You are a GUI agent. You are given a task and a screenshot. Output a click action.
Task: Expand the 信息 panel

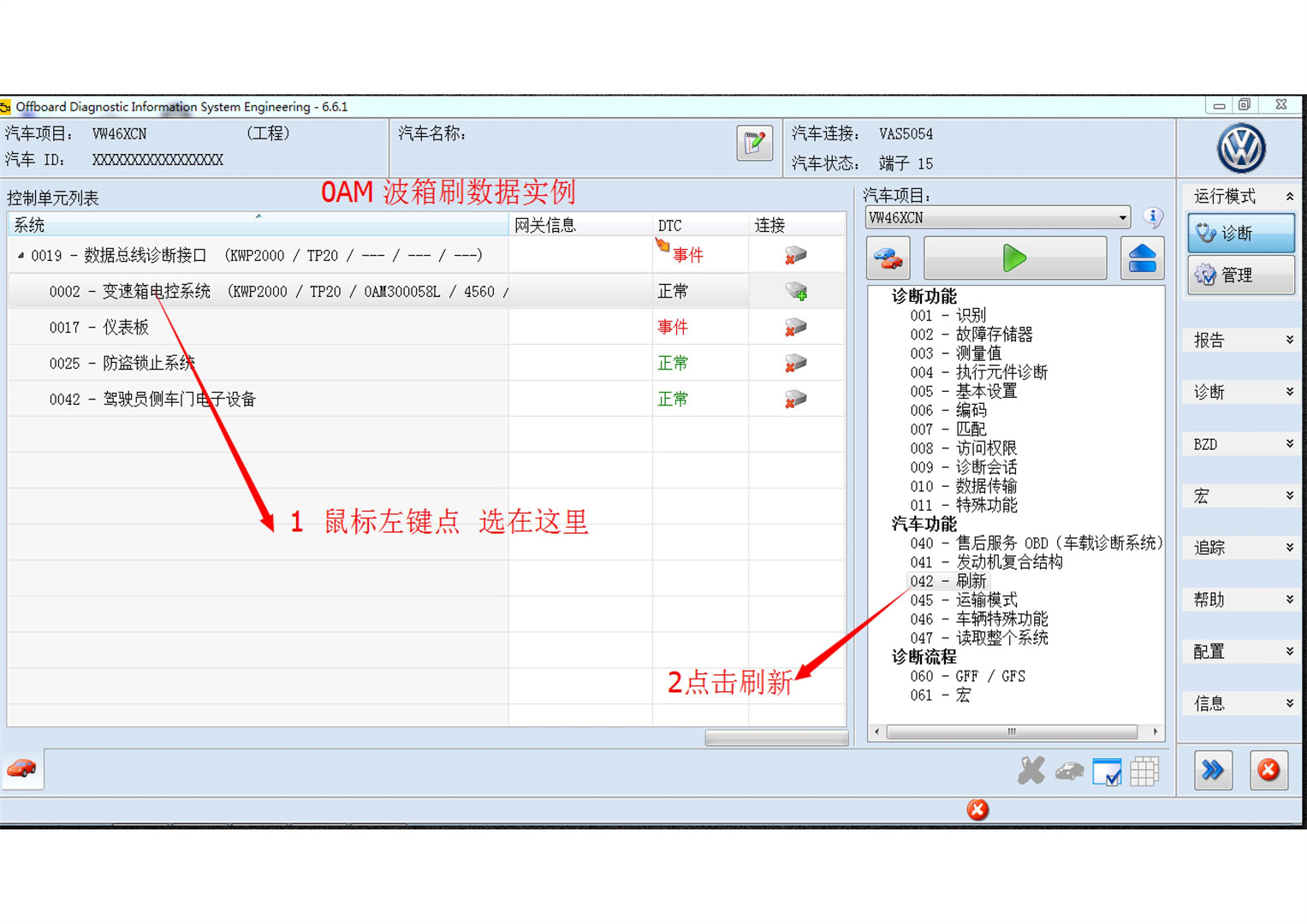[1289, 703]
